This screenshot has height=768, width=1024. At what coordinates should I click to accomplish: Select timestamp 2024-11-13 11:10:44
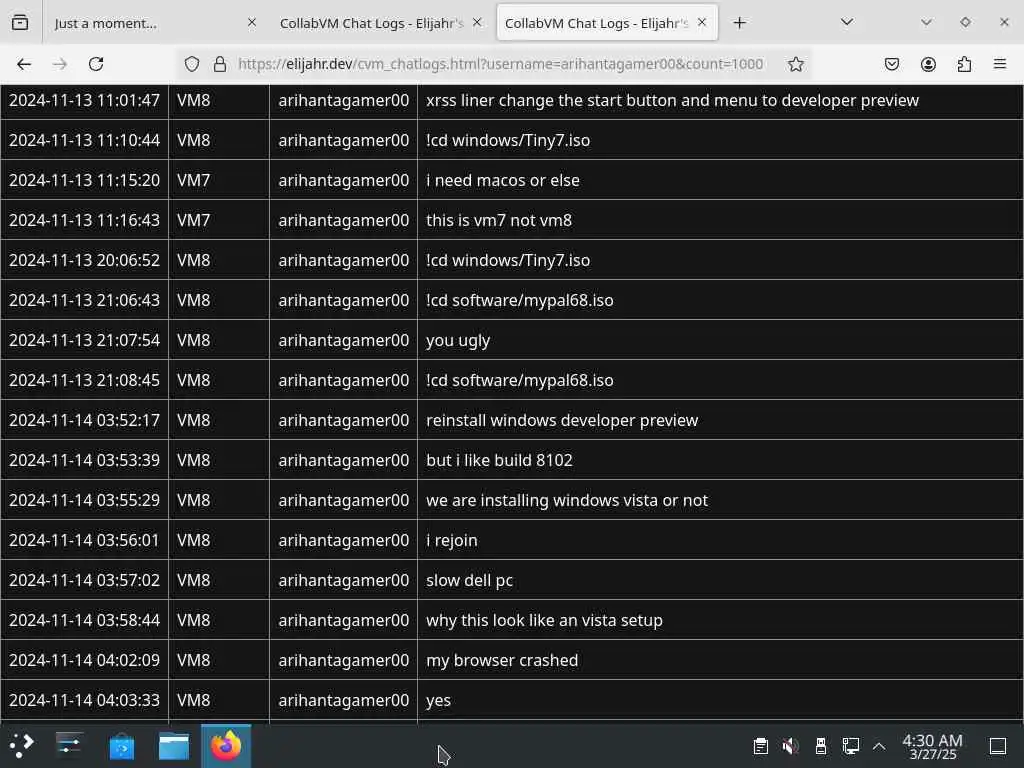pyautogui.click(x=84, y=140)
